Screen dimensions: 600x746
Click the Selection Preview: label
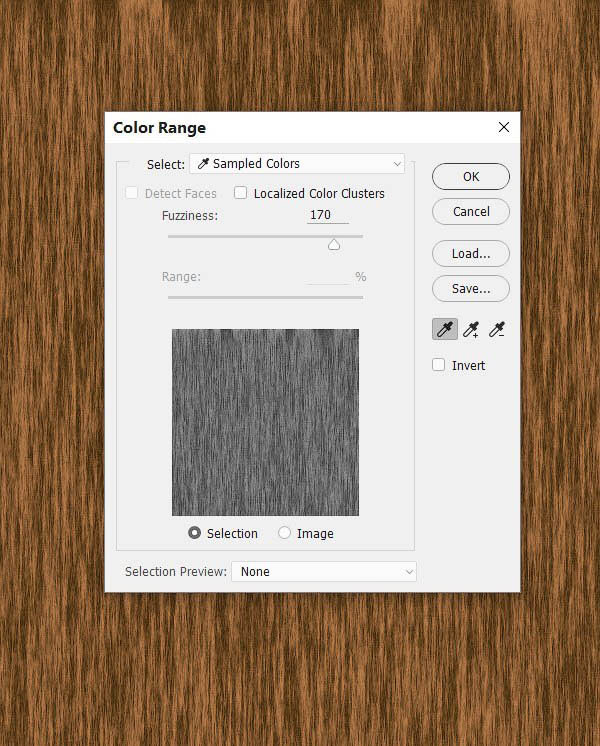coord(176,571)
